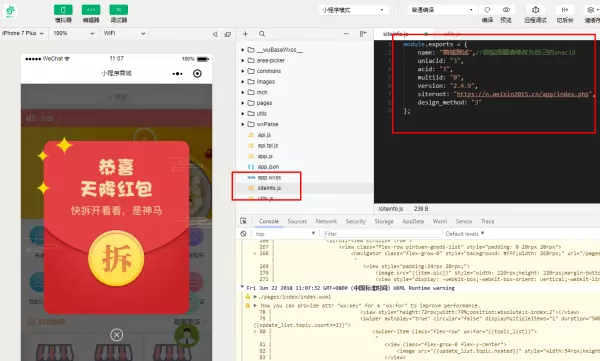
Task: Select siteinfo.js in the file tree
Action: click(x=269, y=188)
